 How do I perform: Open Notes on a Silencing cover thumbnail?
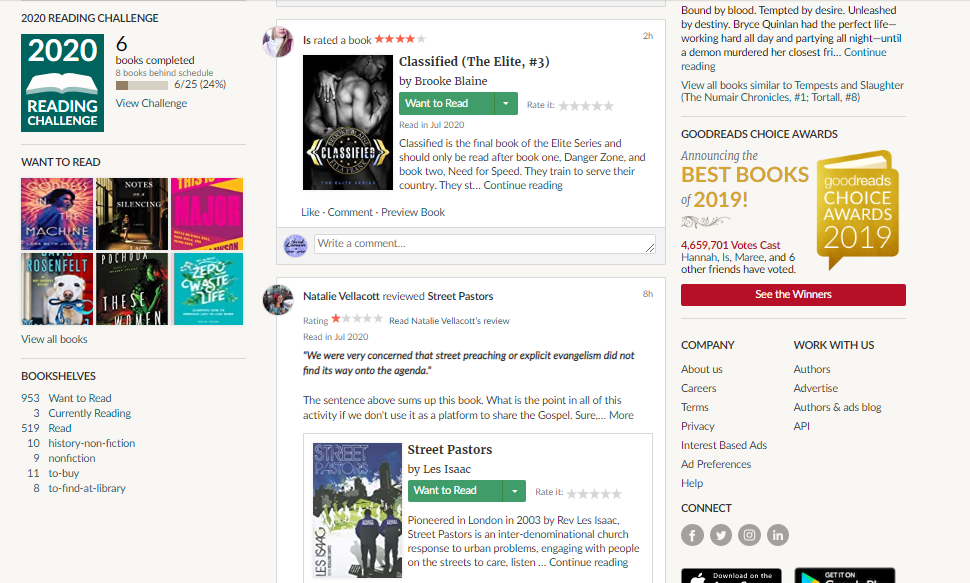click(x=132, y=214)
